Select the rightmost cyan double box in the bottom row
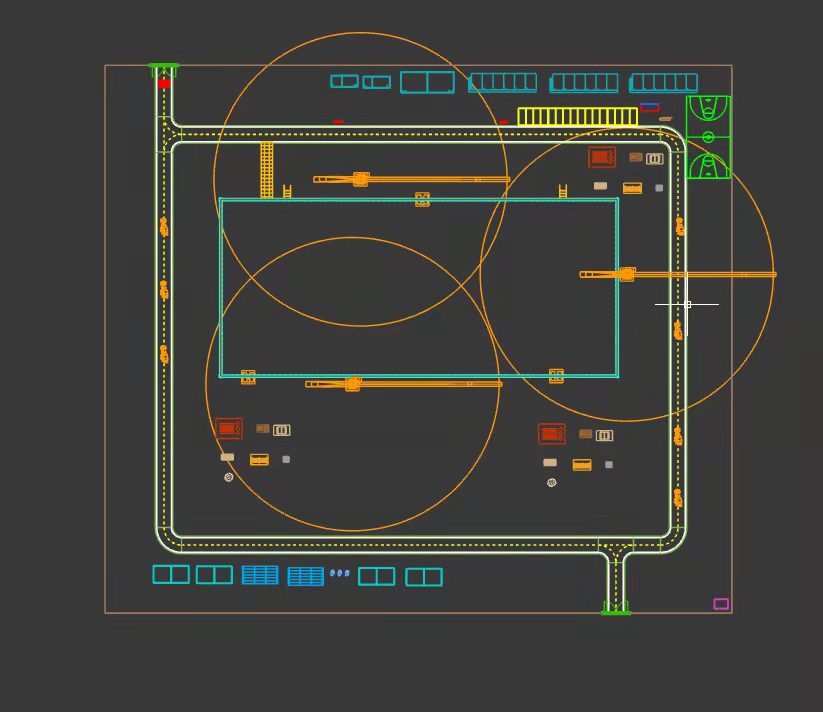The height and width of the screenshot is (712, 823). [424, 578]
